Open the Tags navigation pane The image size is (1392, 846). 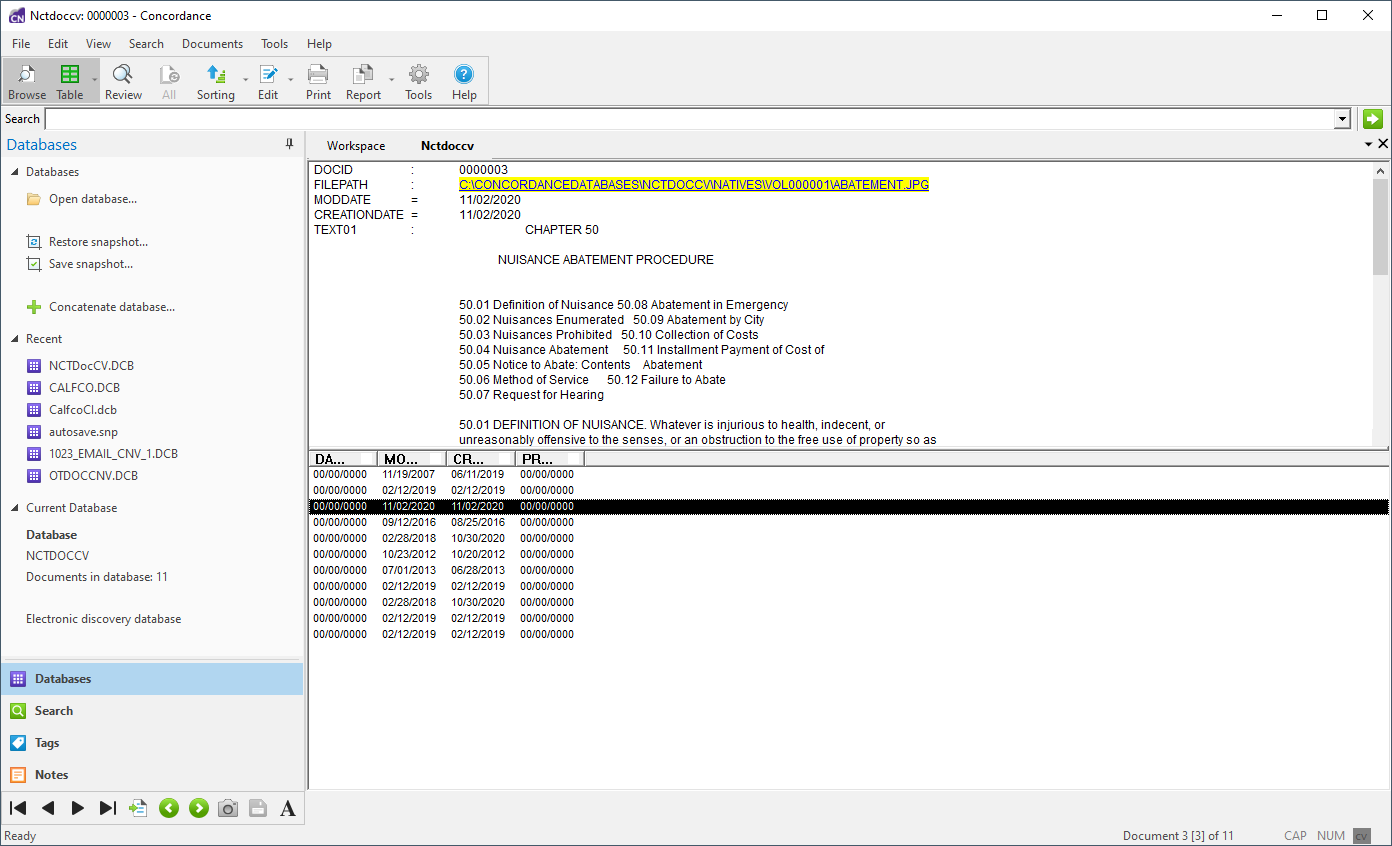click(x=152, y=743)
